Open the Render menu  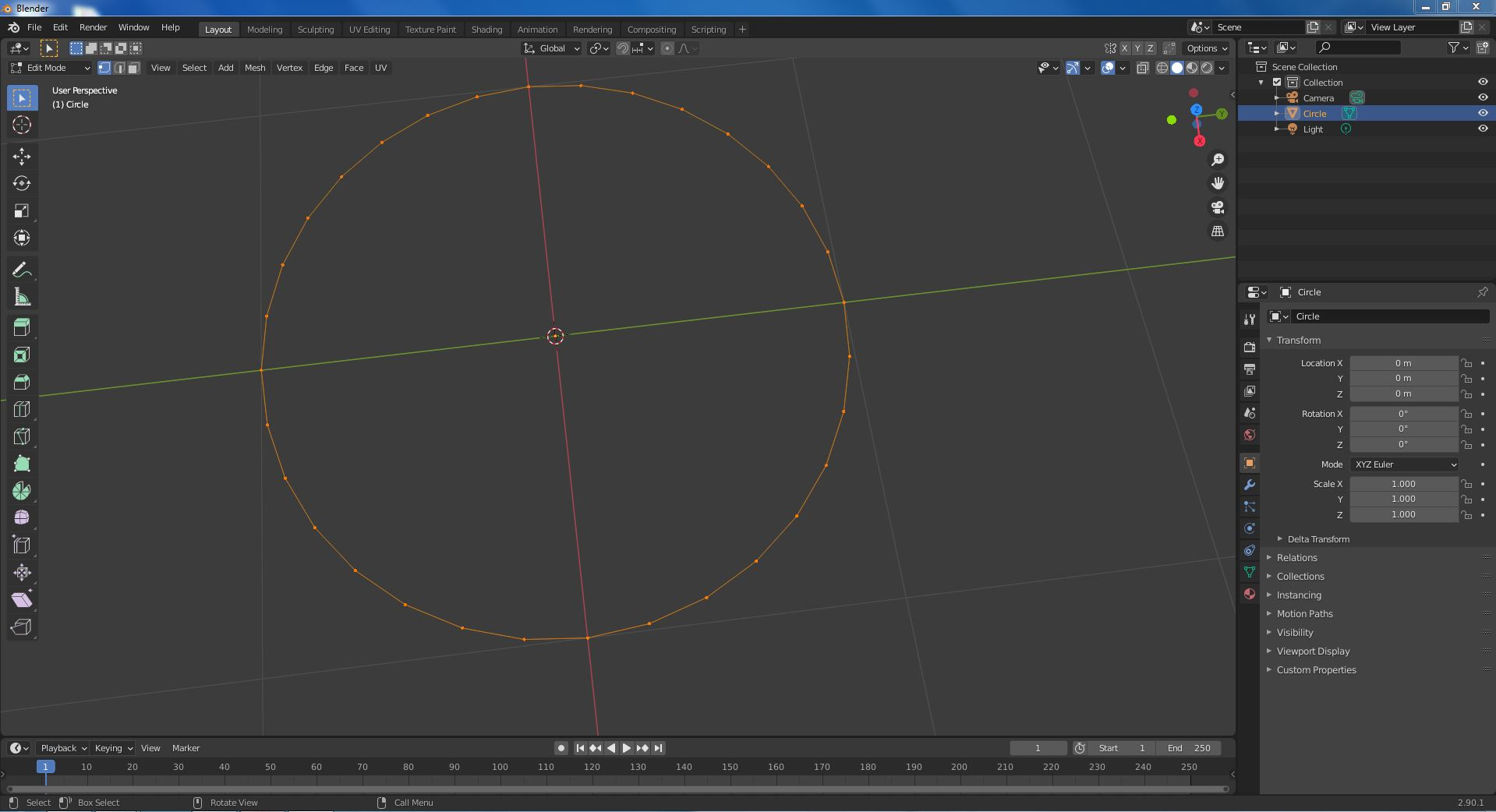(93, 27)
